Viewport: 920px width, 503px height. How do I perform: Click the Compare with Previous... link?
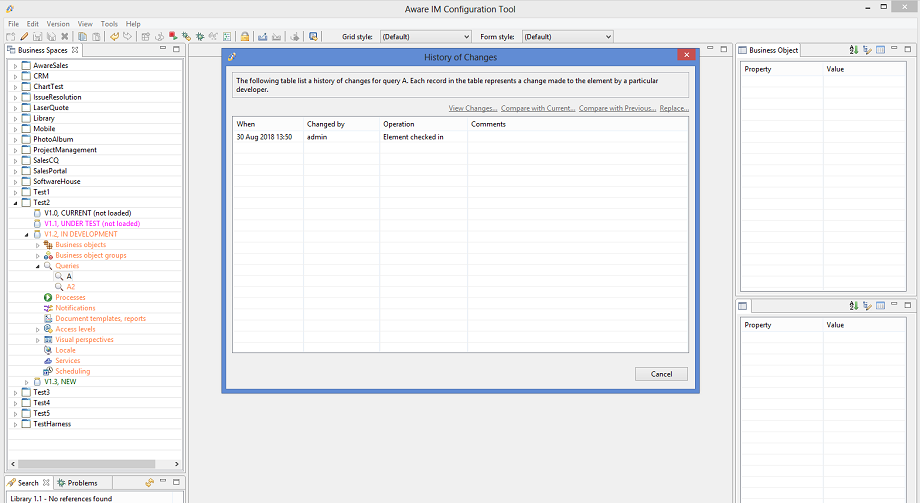617,108
